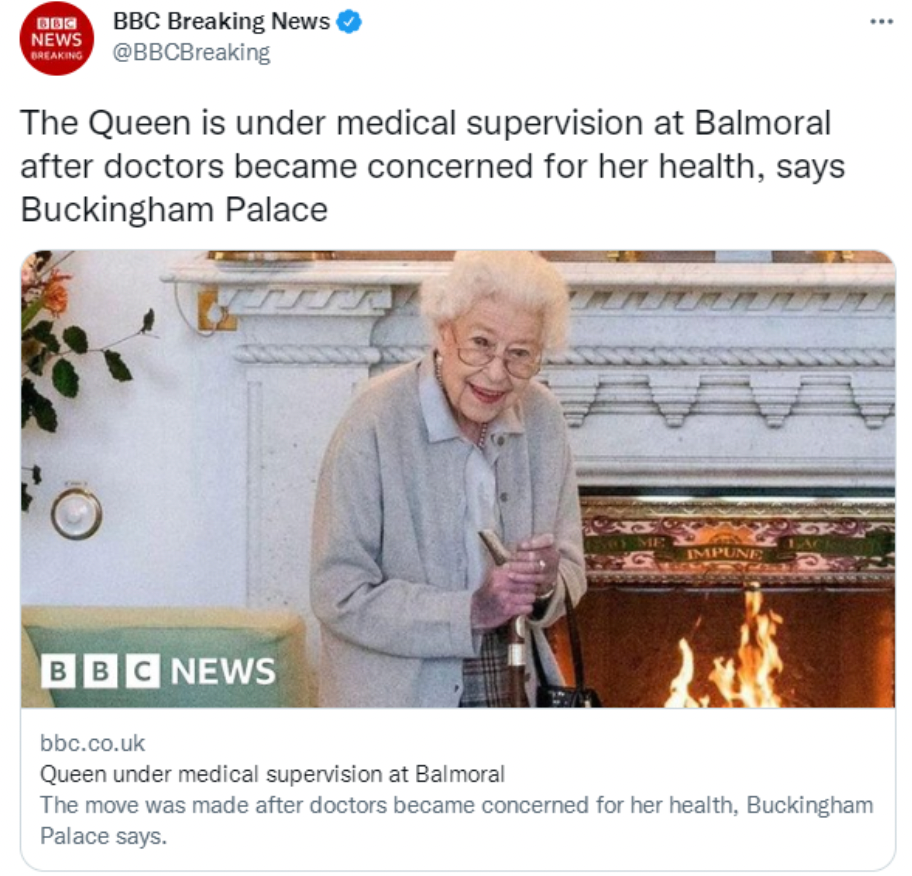The image size is (912, 876).
Task: Open the BBC Breaking News display name
Action: coord(221,22)
